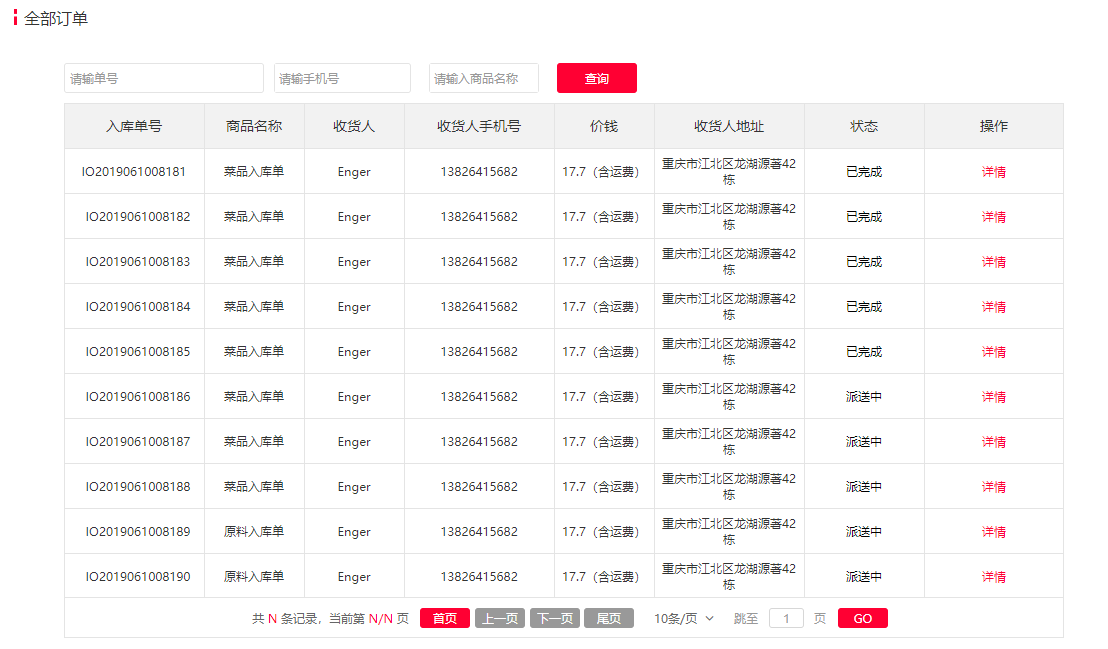This screenshot has width=1108, height=649.
Task: Click the 请输入商品名称 product name input
Action: 483,78
